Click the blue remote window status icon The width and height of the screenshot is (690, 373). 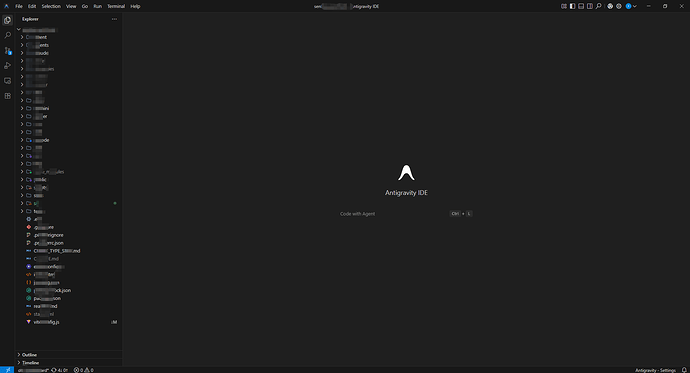point(7,370)
